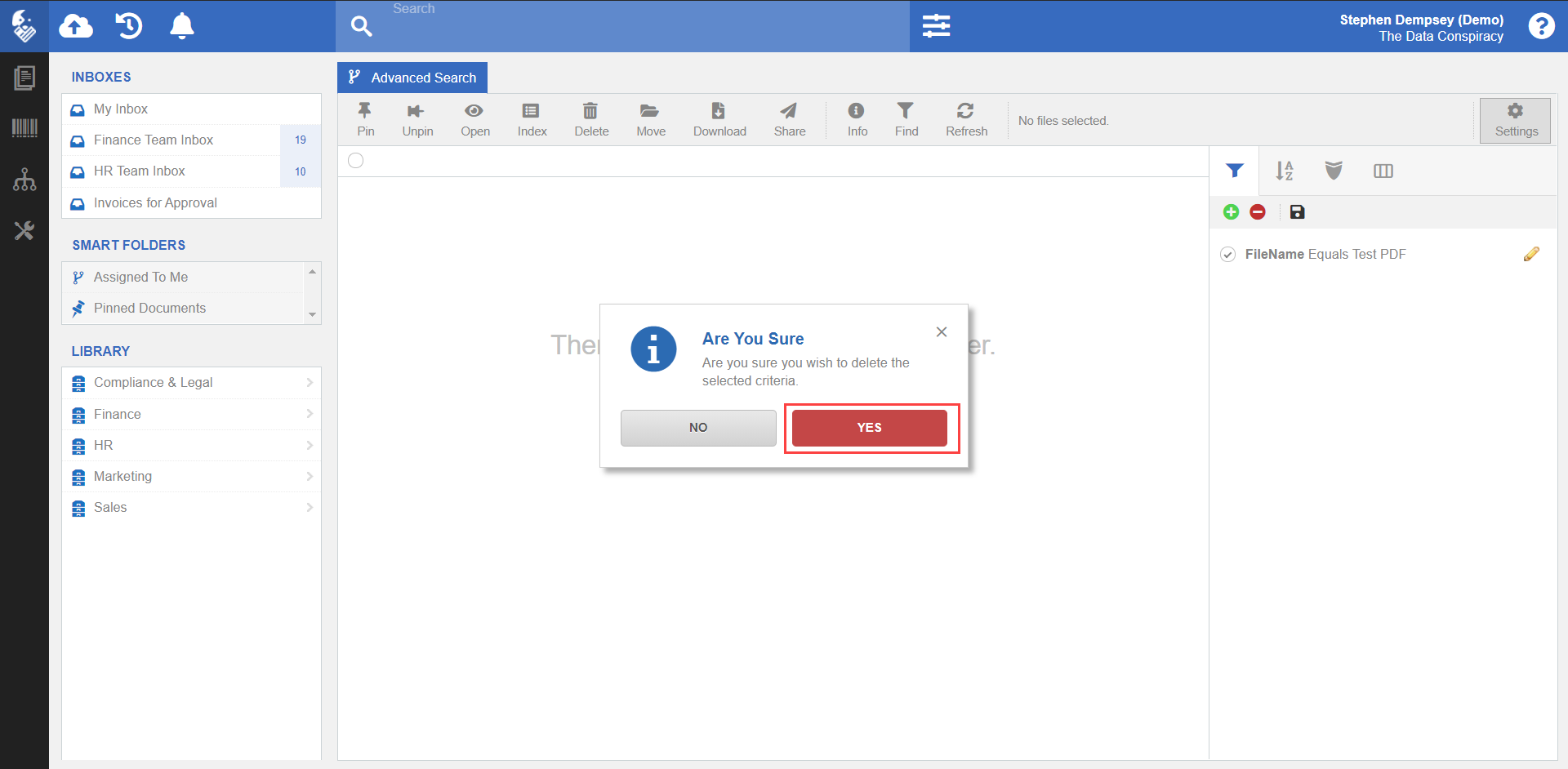Click the Download toolbar button

pos(719,119)
